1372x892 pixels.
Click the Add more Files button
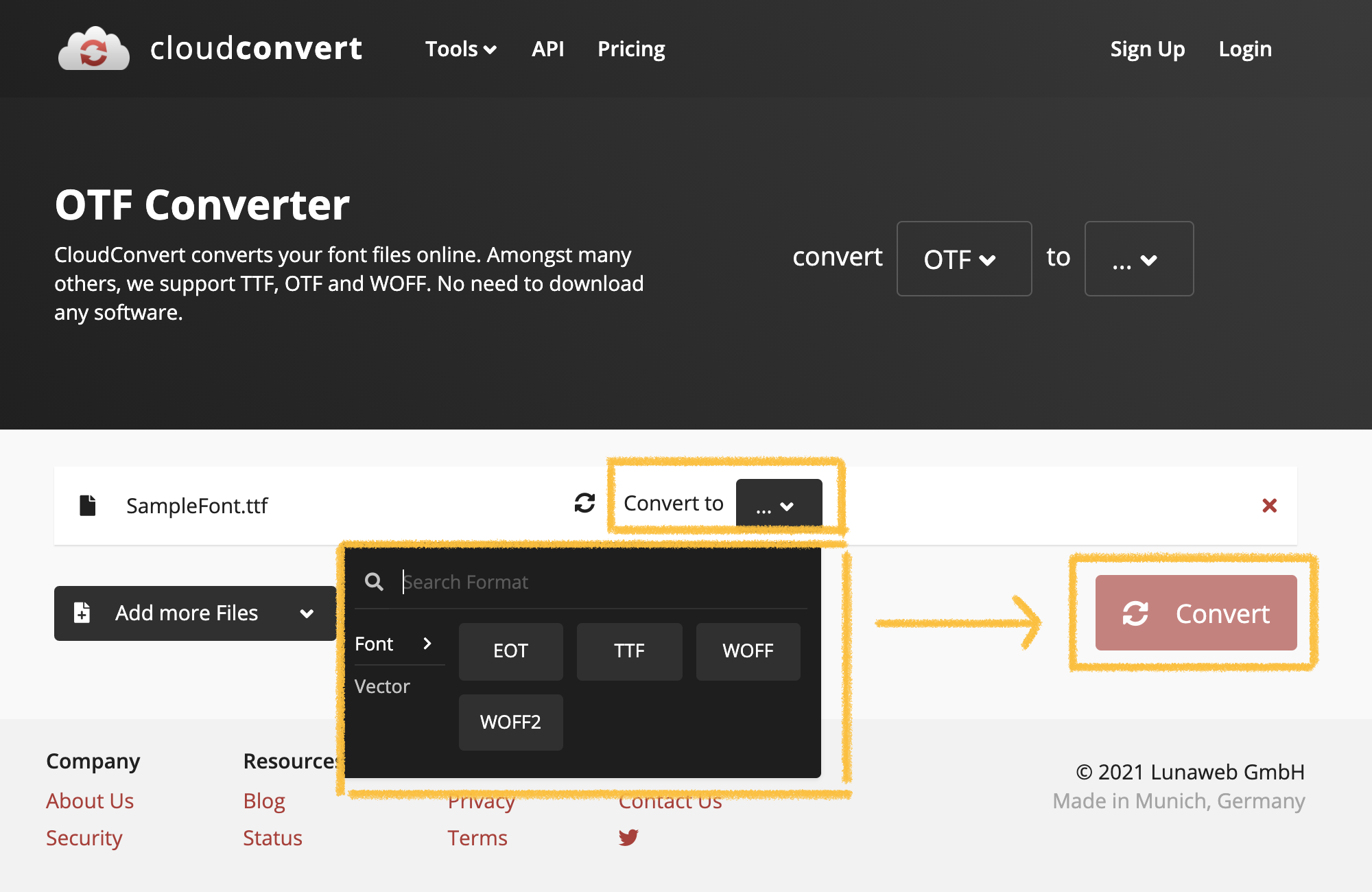tap(195, 613)
